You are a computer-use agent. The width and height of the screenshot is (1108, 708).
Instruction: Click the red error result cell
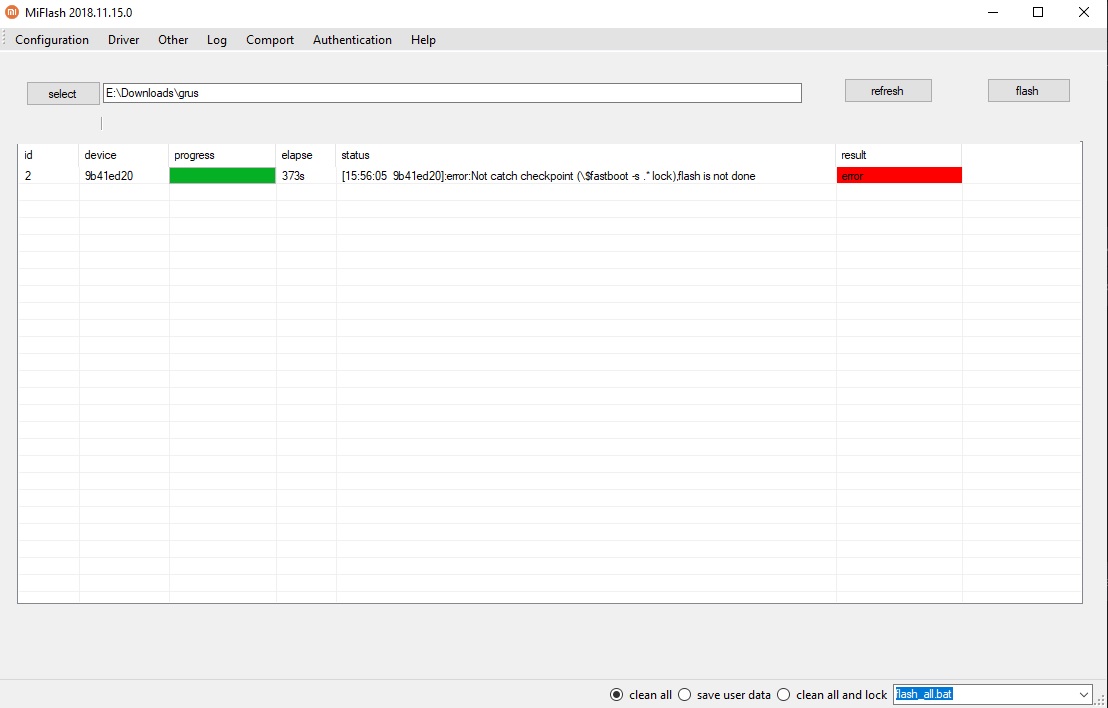(x=899, y=175)
